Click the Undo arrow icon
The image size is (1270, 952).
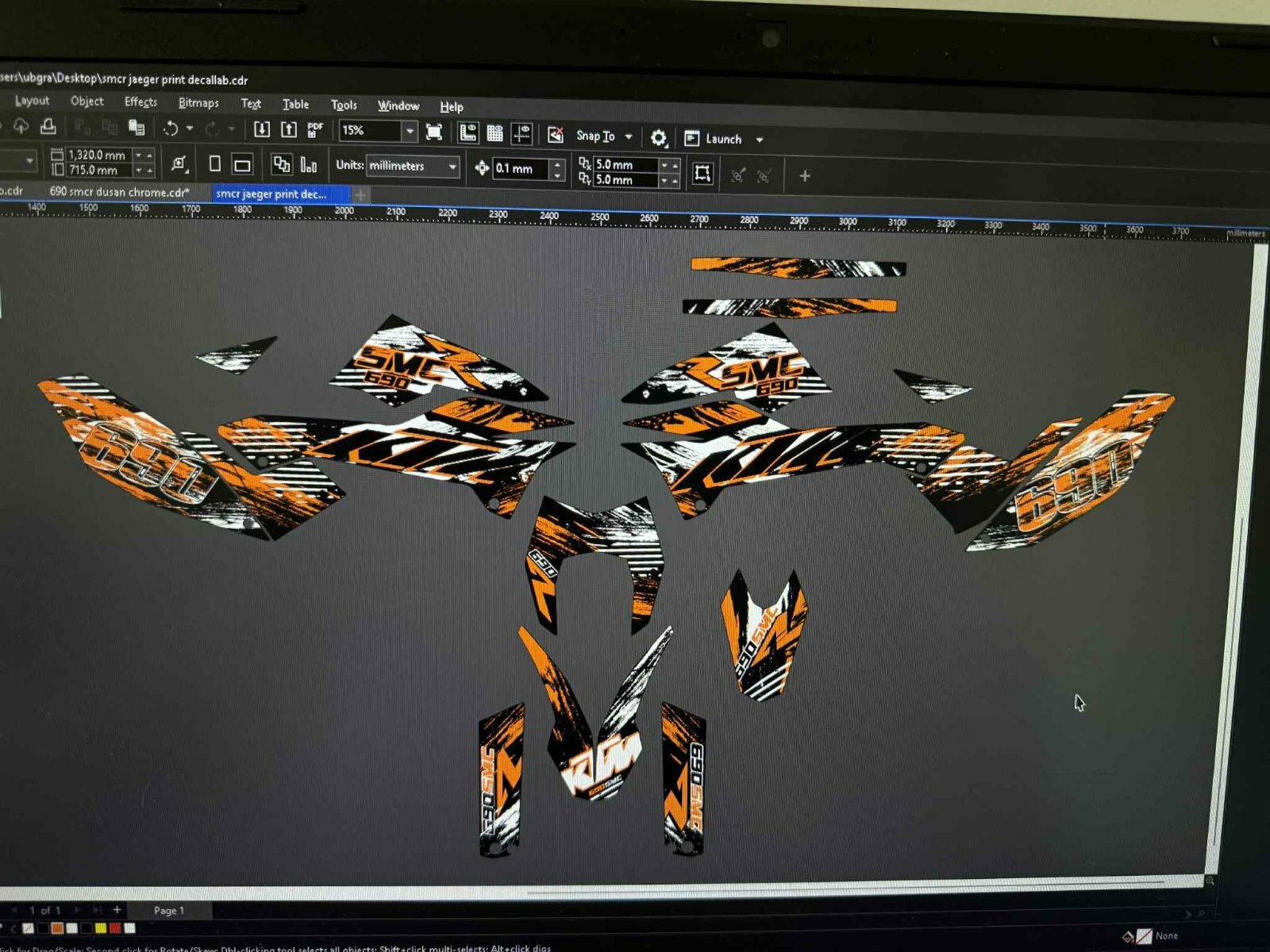(170, 128)
